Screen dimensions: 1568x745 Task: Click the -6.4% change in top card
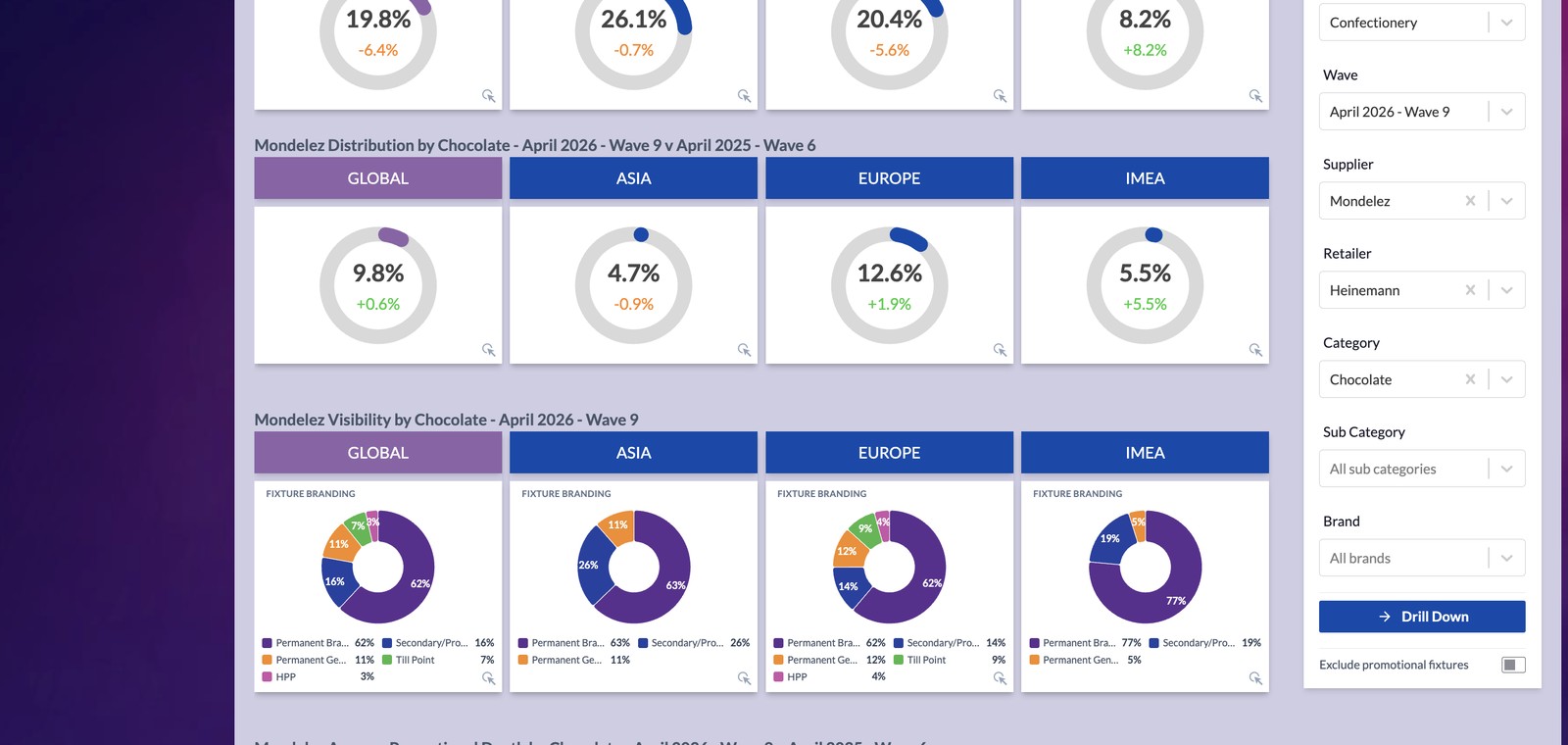click(x=378, y=50)
